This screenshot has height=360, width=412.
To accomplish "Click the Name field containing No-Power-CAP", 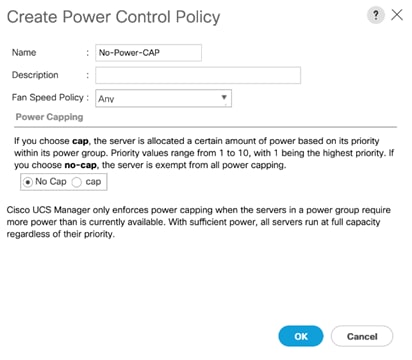I will (x=148, y=53).
